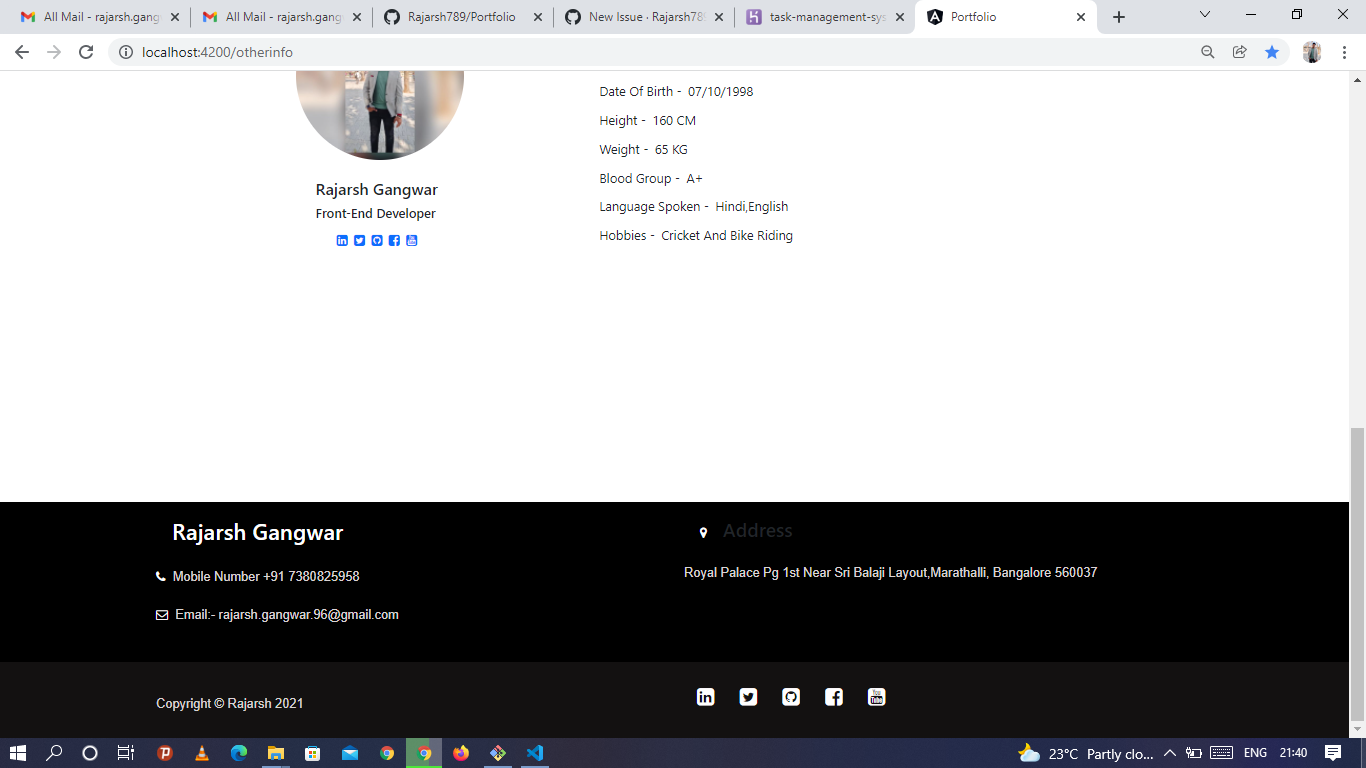Open Visual Studio Code from taskbar

coord(535,753)
